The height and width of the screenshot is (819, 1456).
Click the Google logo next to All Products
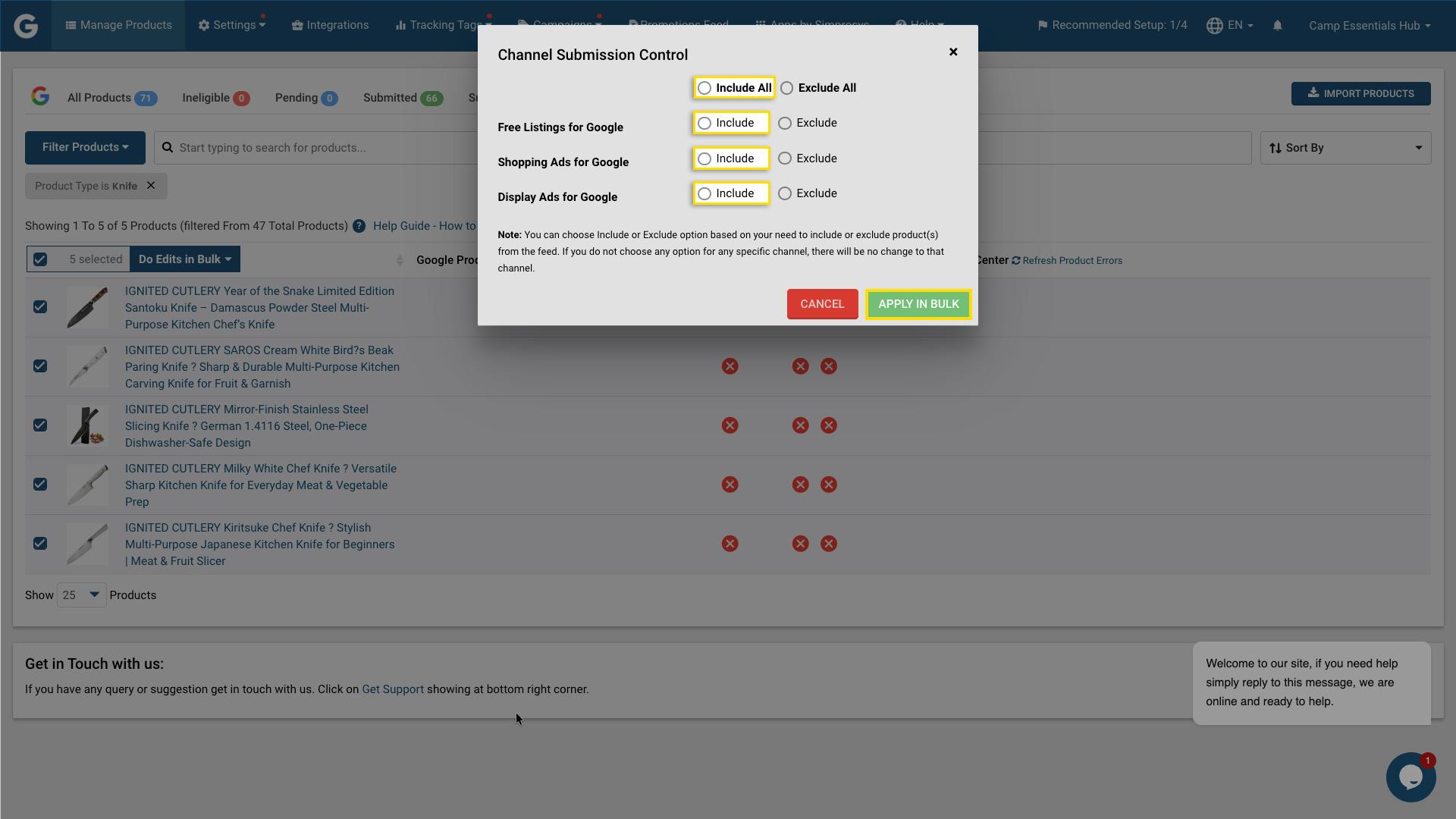[x=40, y=96]
